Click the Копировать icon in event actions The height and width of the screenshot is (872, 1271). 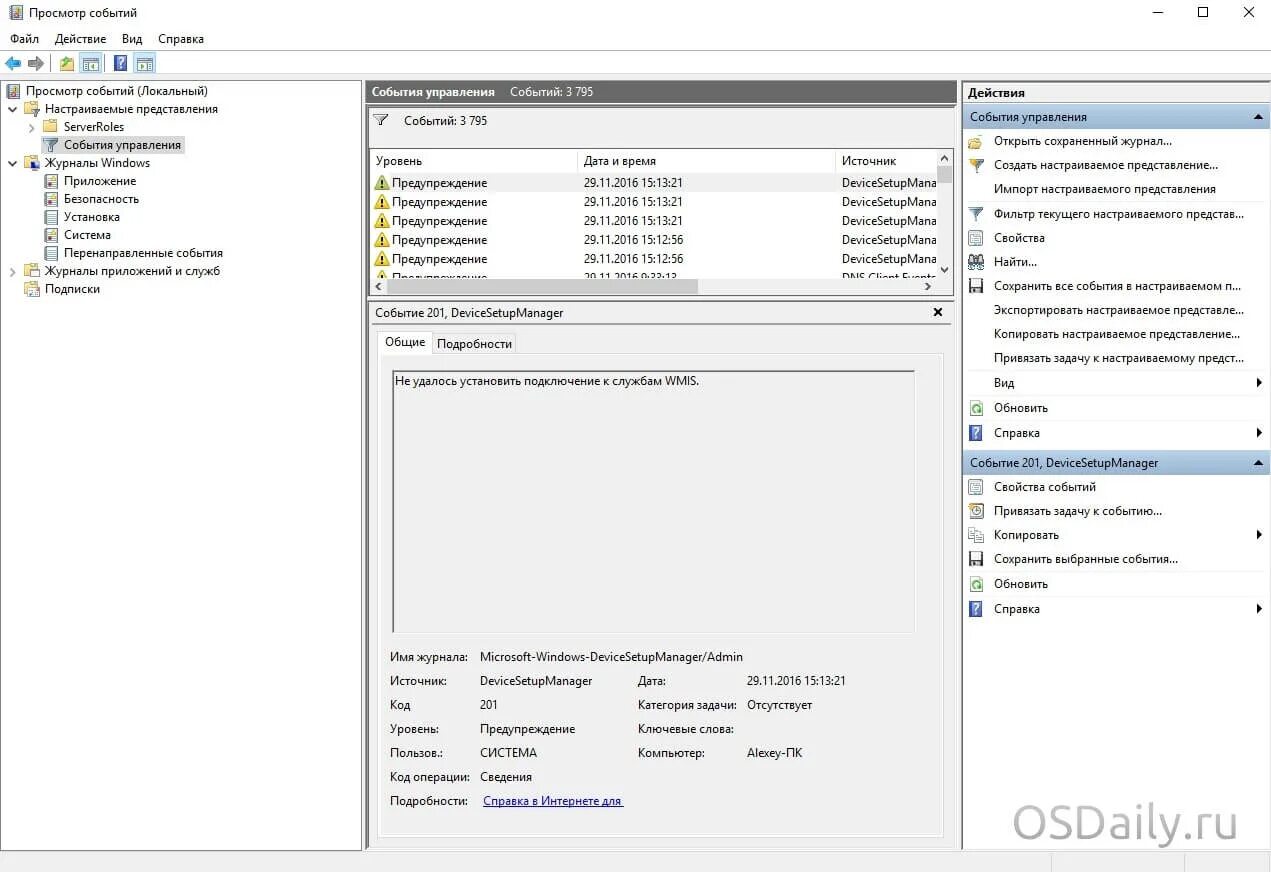tap(976, 535)
